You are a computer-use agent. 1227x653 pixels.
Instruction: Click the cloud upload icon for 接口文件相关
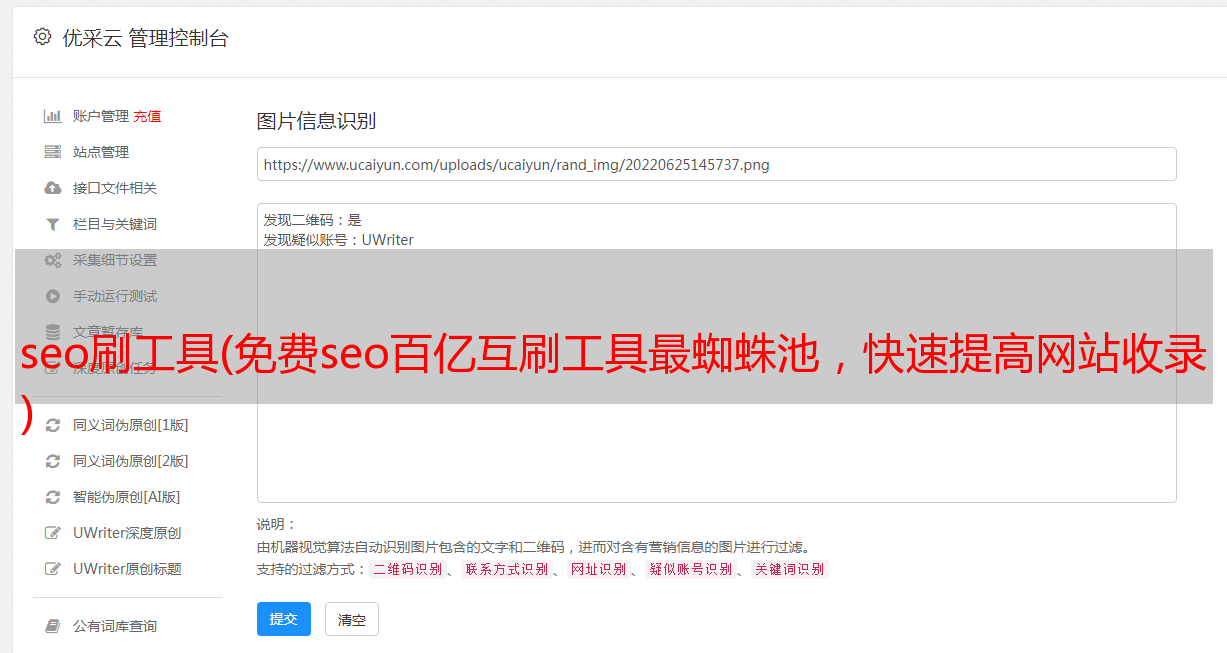click(53, 188)
